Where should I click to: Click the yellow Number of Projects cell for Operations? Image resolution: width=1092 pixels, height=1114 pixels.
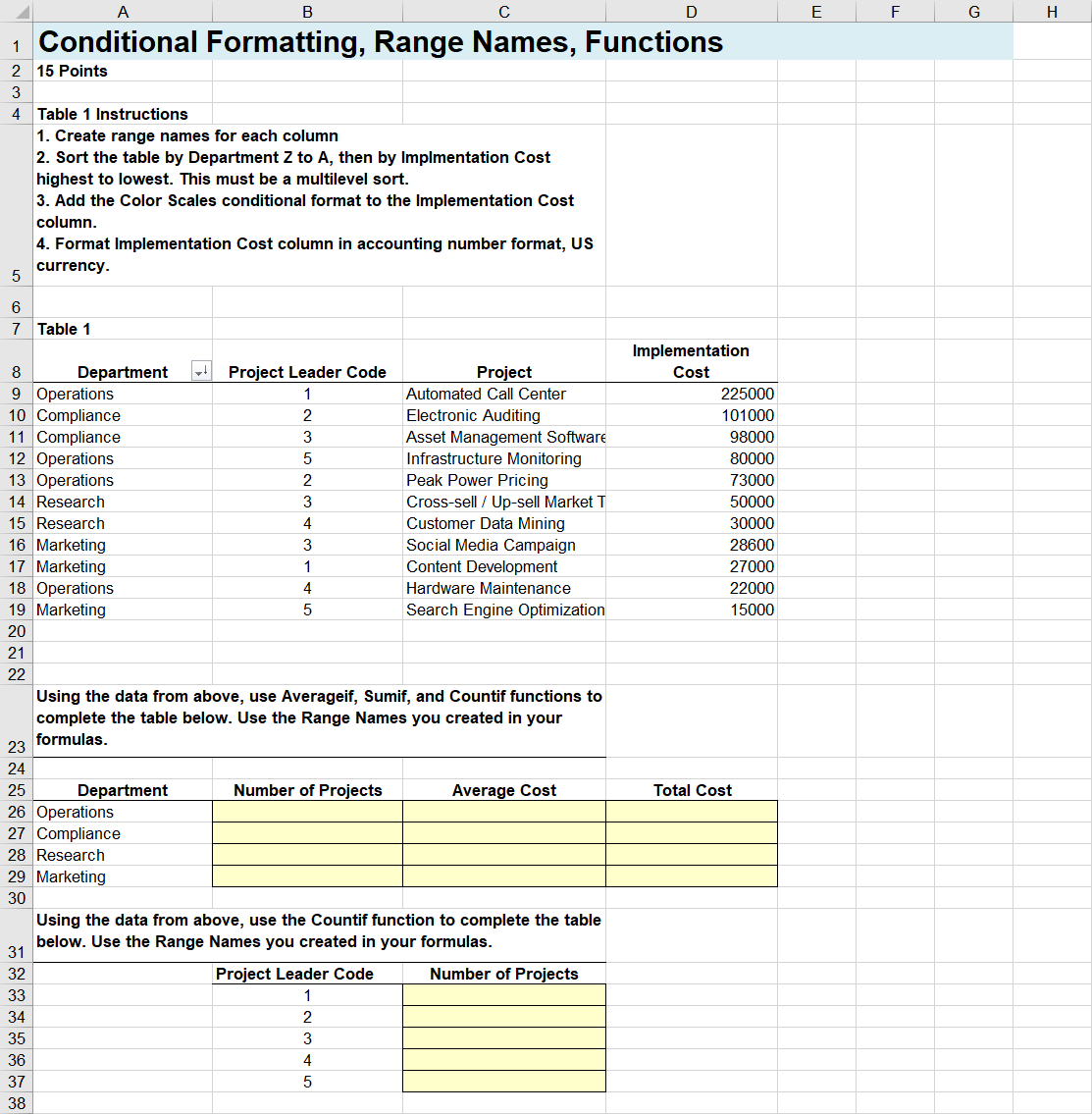click(307, 812)
